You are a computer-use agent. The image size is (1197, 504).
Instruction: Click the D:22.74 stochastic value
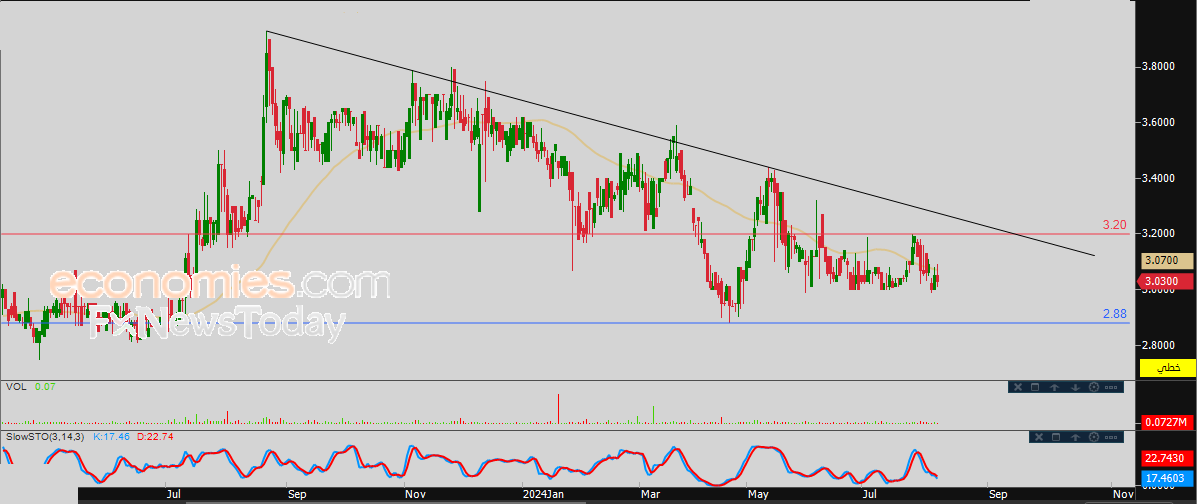point(156,437)
